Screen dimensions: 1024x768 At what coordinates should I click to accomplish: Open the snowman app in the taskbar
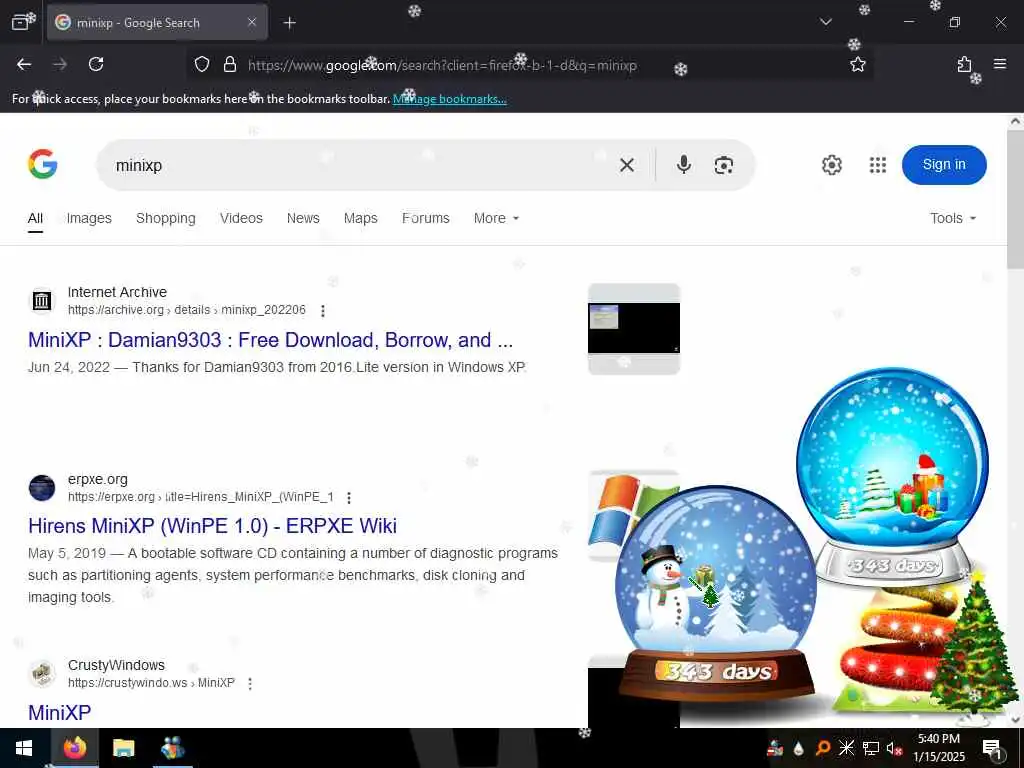coord(172,748)
